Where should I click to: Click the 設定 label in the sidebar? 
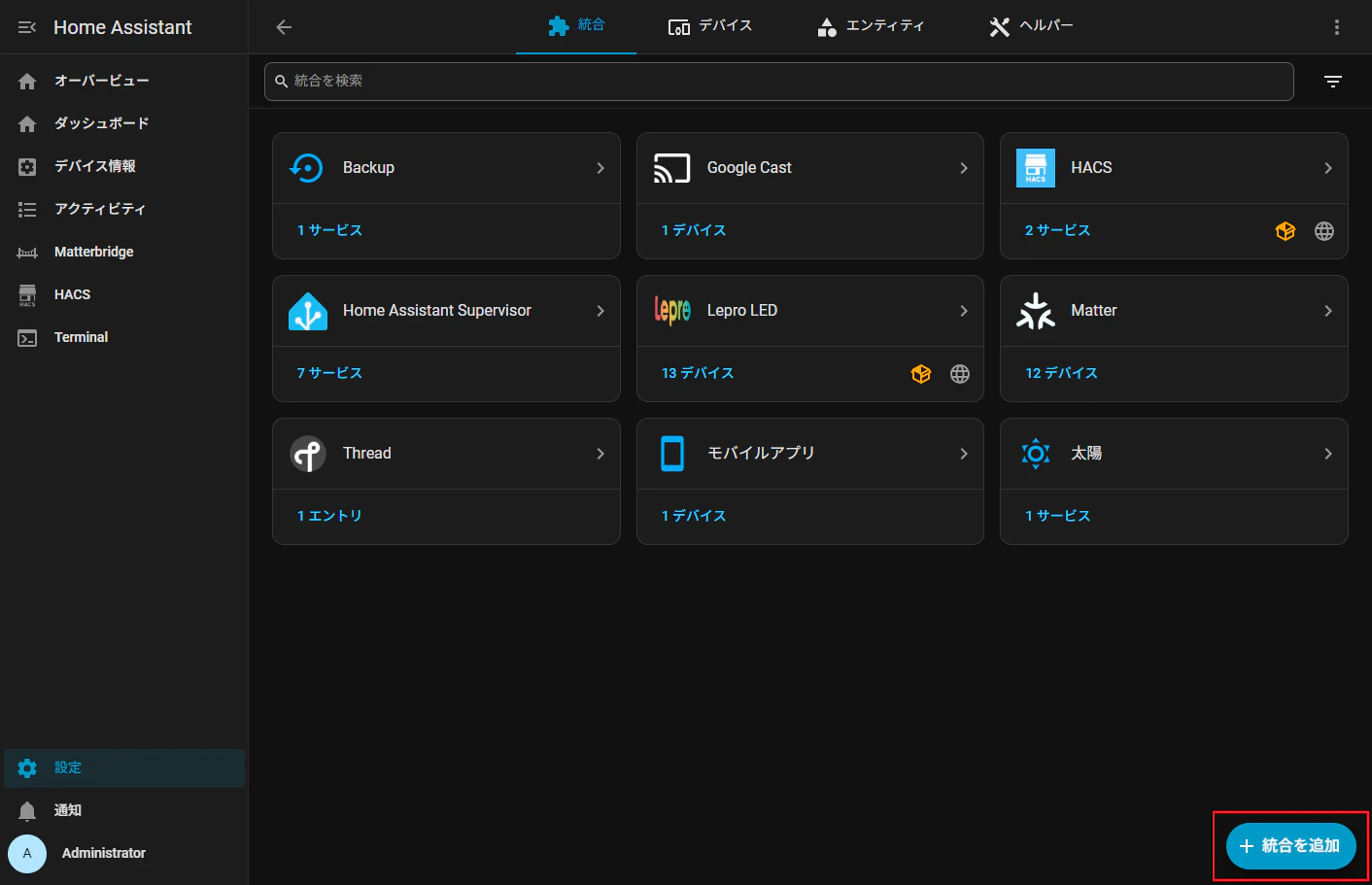(x=68, y=768)
